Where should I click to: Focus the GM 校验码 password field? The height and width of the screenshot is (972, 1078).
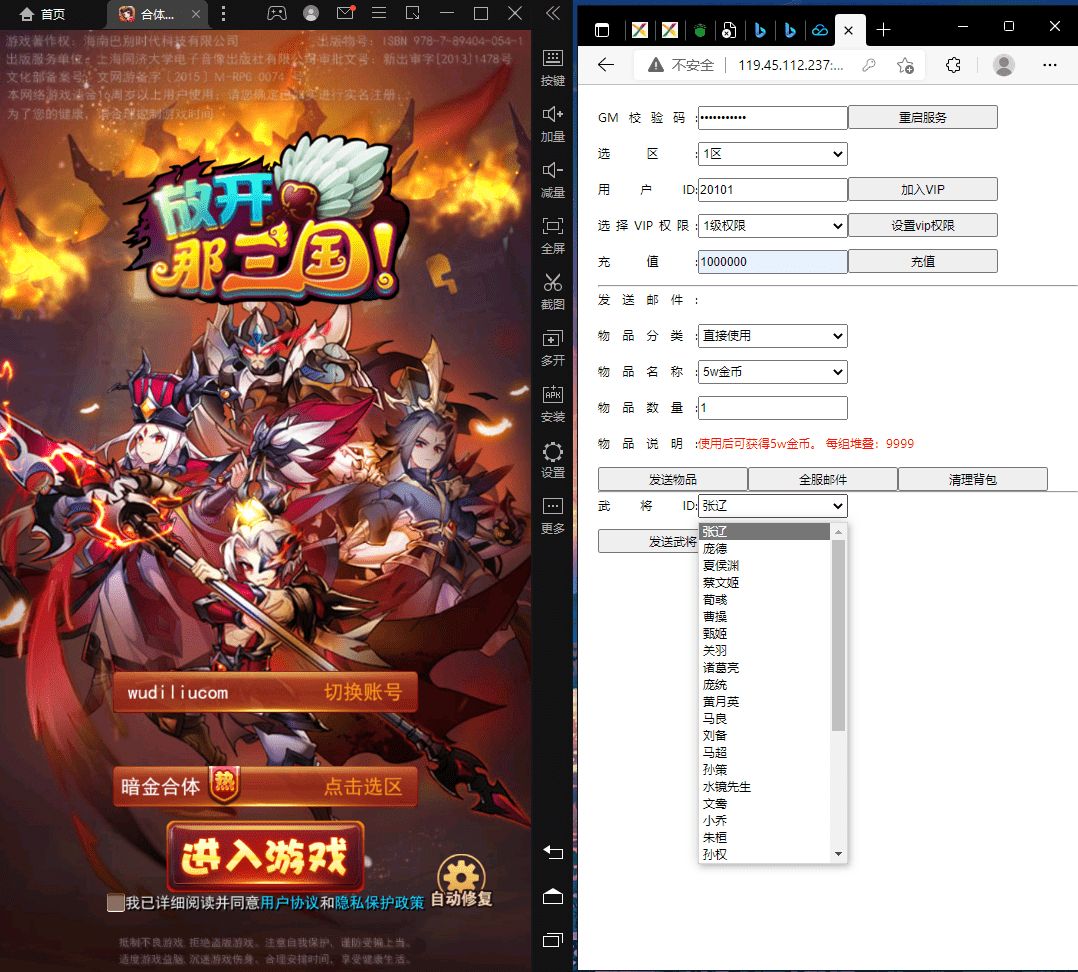click(772, 118)
